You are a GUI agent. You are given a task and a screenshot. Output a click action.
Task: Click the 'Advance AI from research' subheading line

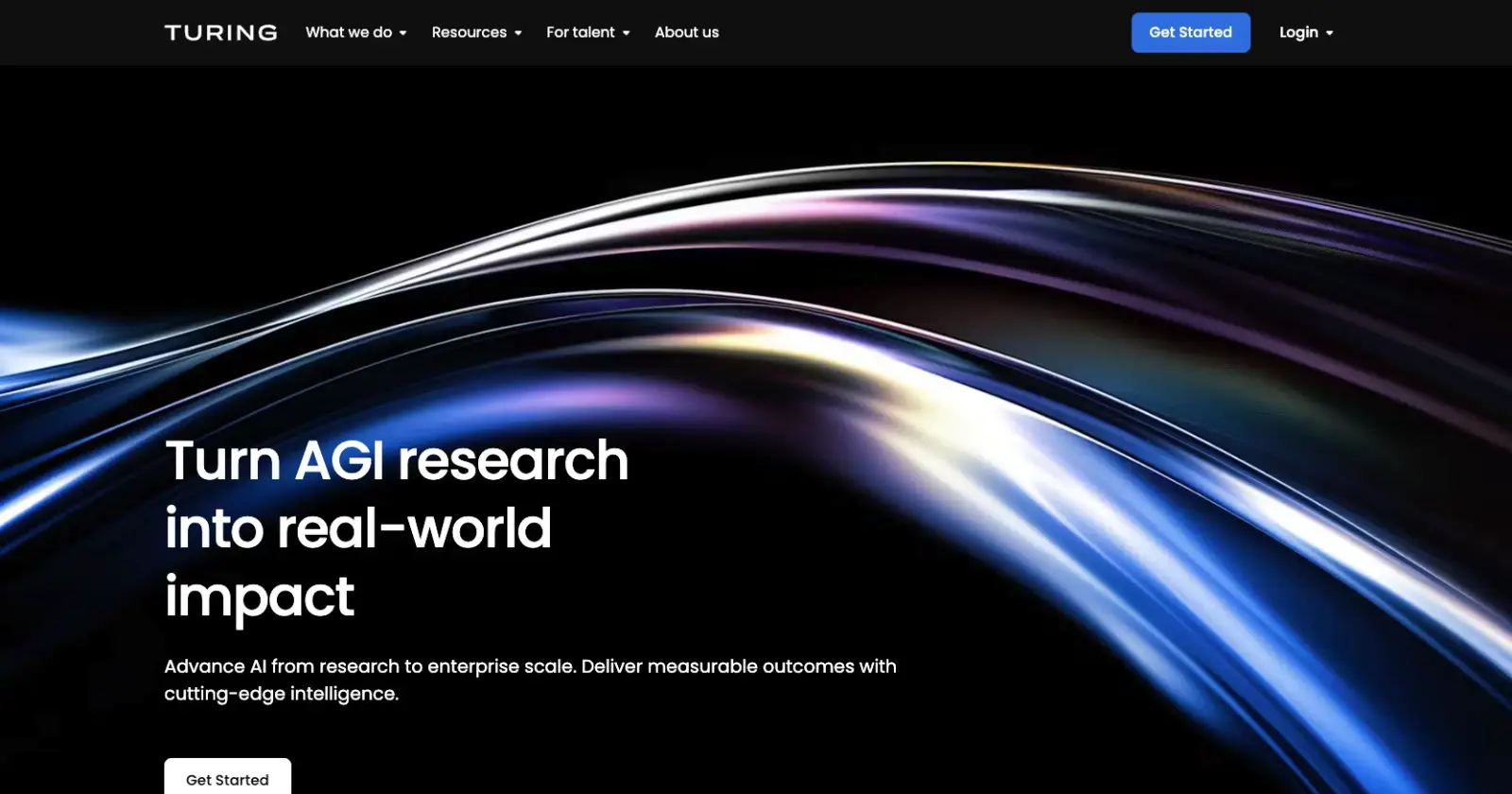[x=529, y=666]
